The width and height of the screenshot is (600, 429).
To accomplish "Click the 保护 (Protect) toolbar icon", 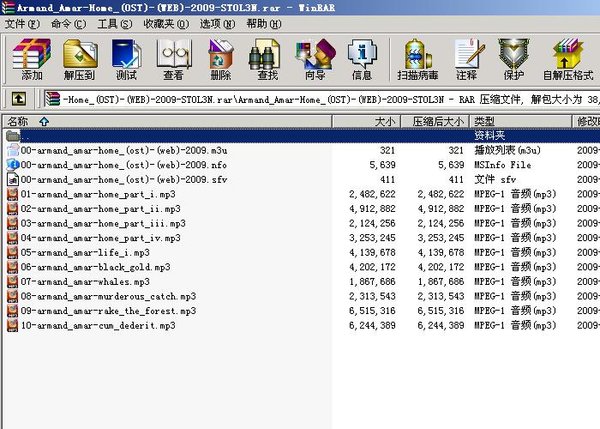I will pos(514,59).
